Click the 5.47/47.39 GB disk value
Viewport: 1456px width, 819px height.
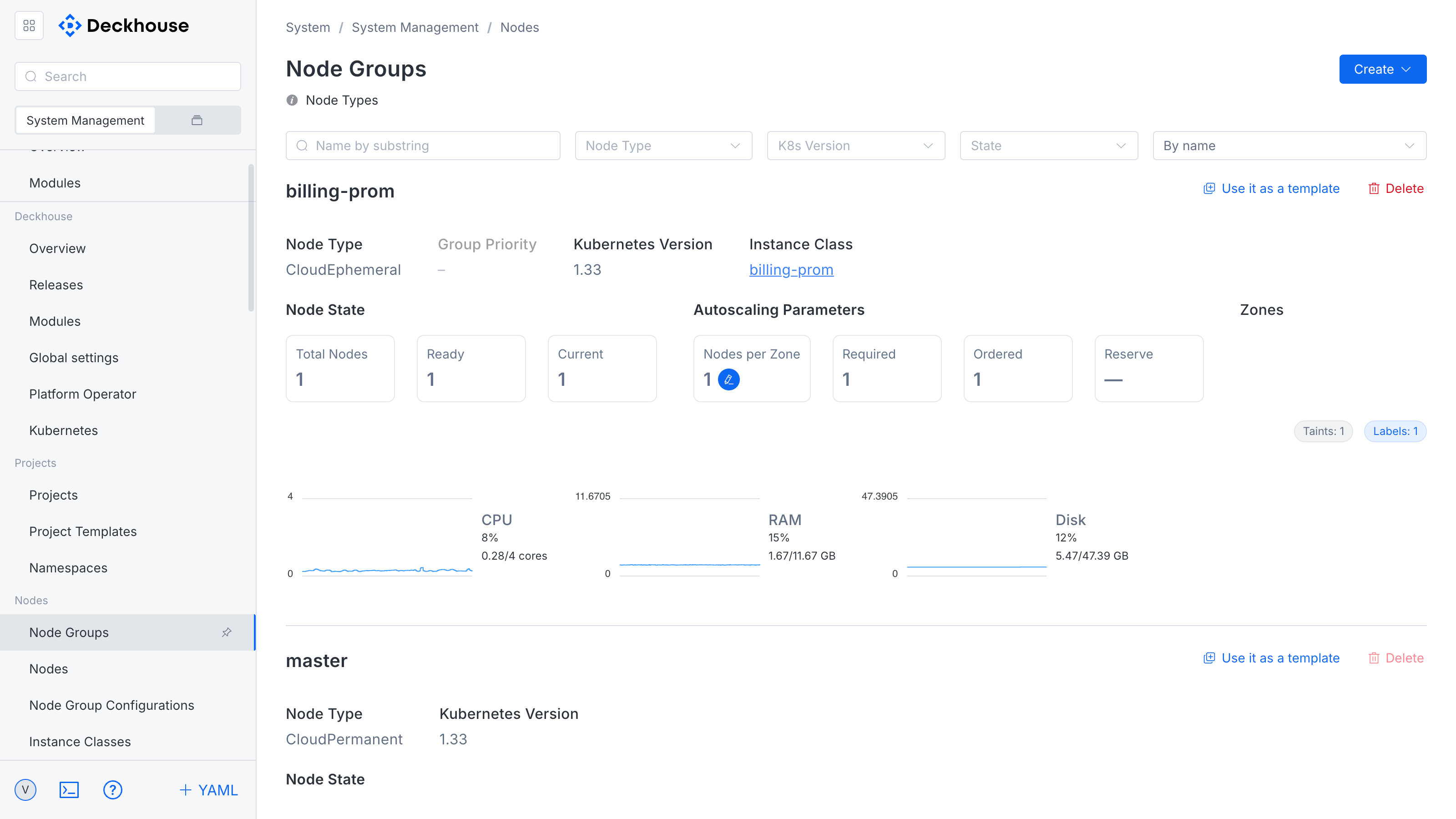click(1092, 556)
